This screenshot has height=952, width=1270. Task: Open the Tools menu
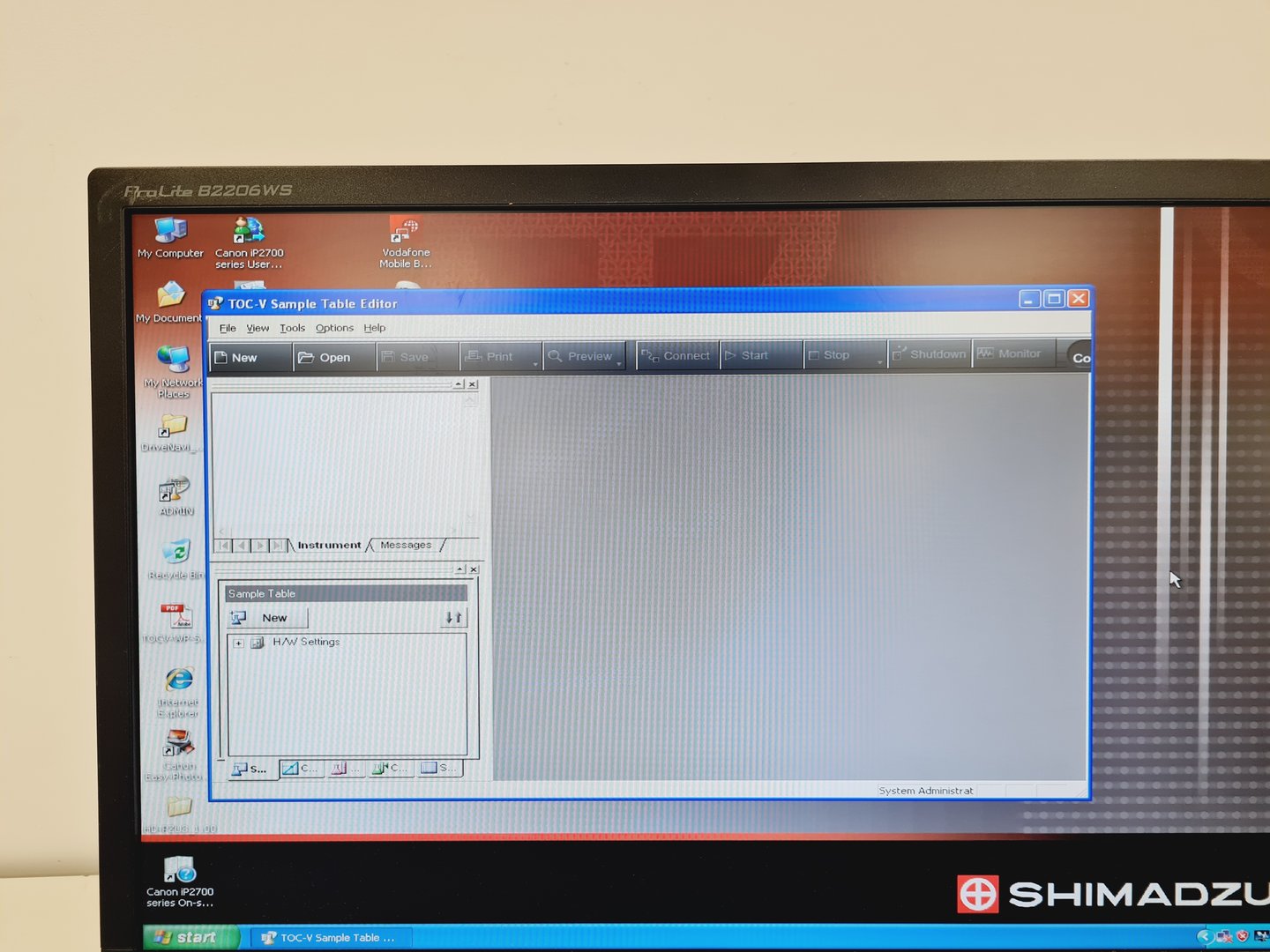tap(291, 327)
